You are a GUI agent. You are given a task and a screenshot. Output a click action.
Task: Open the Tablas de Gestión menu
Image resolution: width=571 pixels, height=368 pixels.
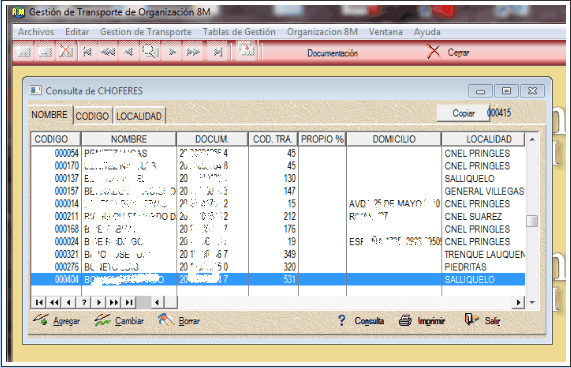coord(239,32)
